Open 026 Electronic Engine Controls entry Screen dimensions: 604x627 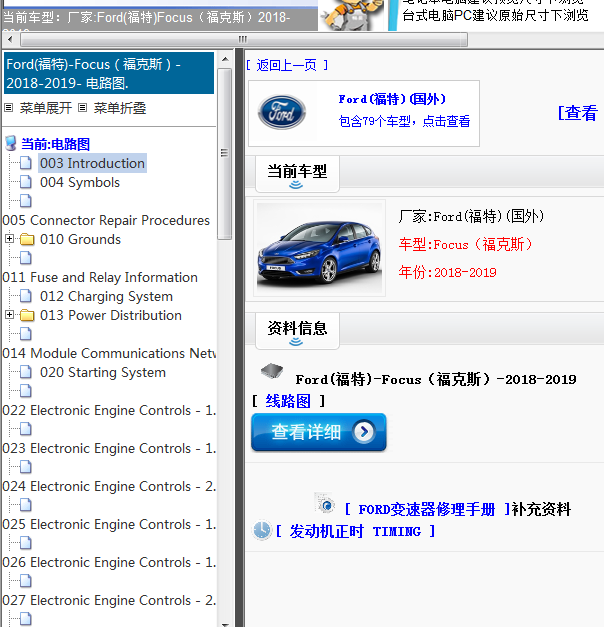pos(109,562)
